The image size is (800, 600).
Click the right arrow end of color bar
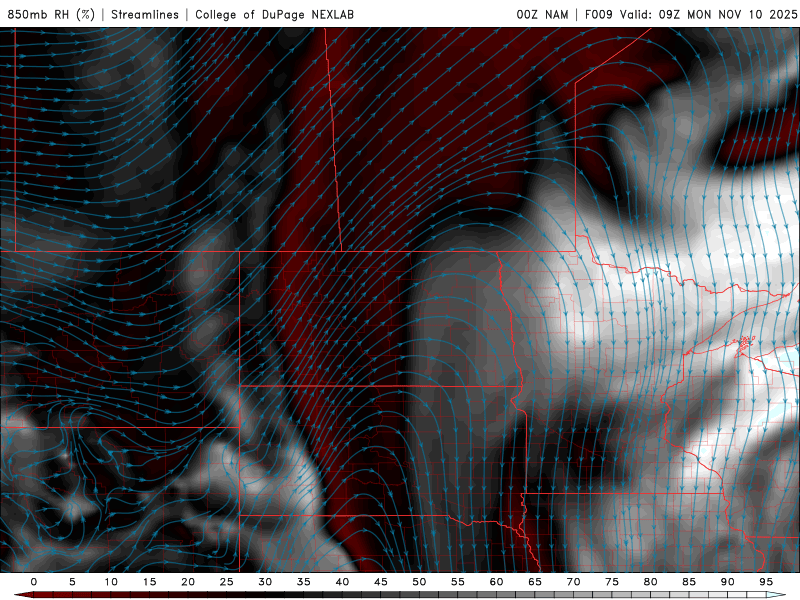coord(777,595)
